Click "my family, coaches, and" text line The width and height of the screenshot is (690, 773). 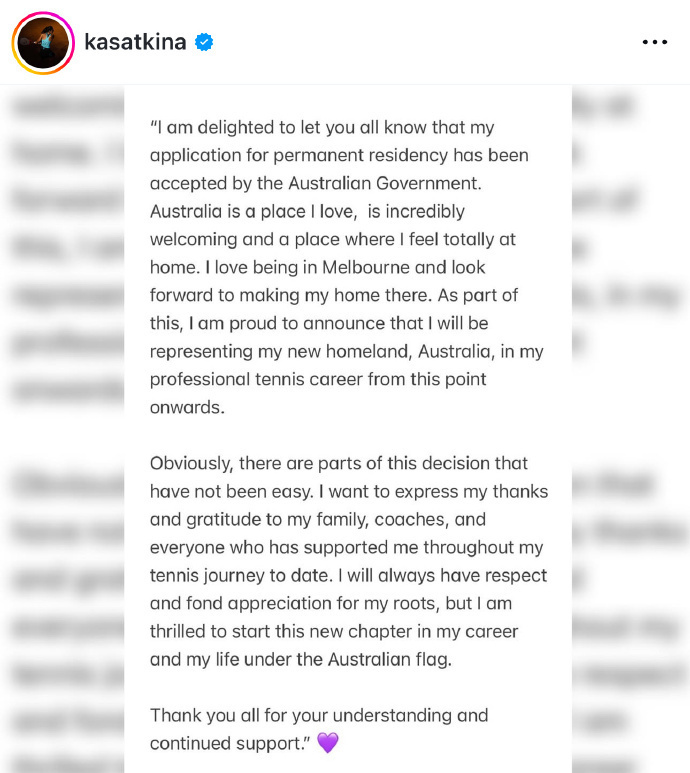[375, 519]
